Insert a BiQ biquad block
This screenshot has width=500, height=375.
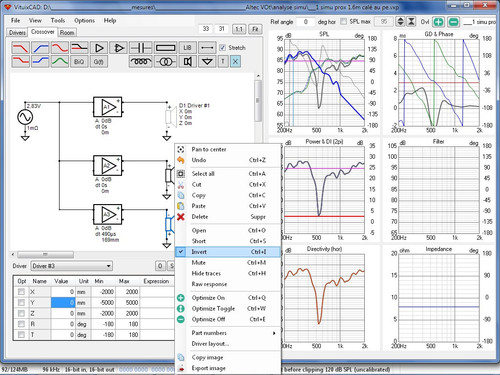[x=79, y=61]
